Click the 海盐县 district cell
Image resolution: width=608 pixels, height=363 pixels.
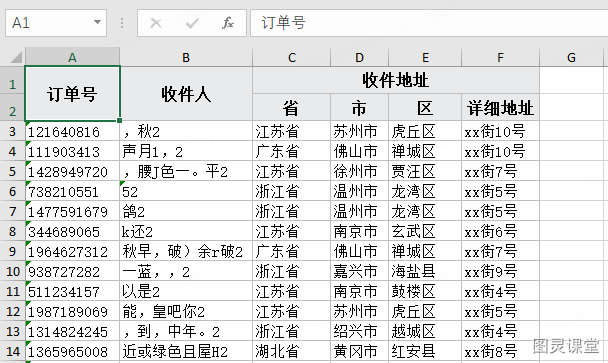click(x=425, y=271)
